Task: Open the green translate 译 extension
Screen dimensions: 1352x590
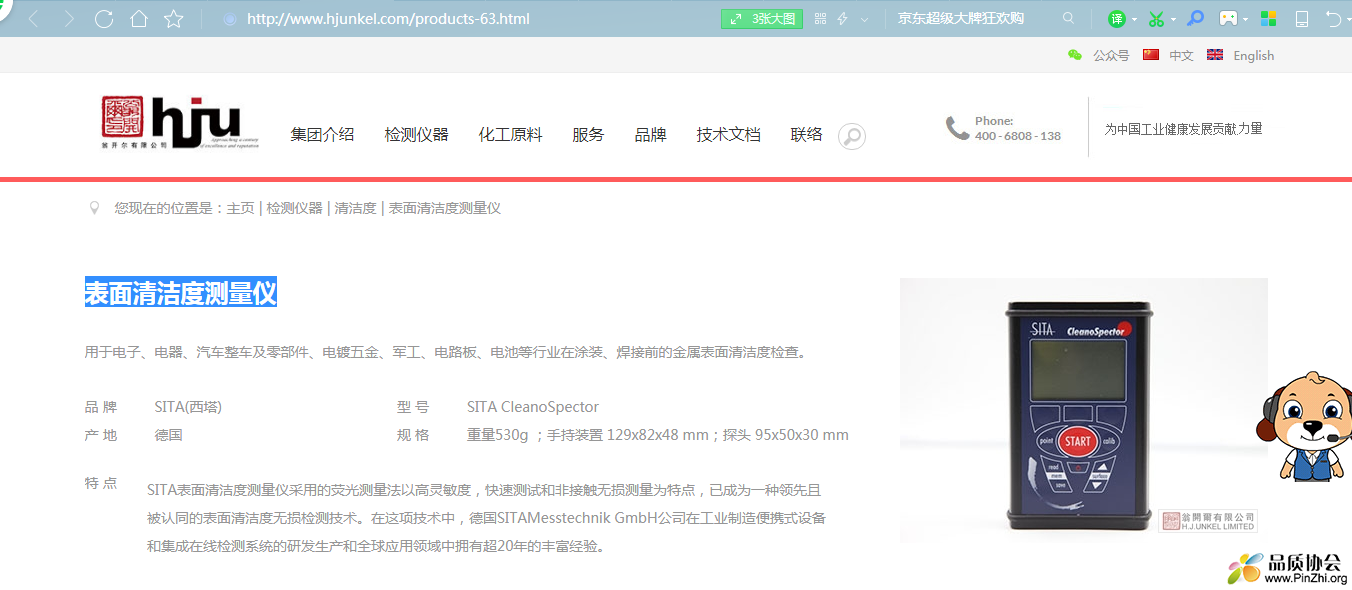Action: pos(1117,19)
